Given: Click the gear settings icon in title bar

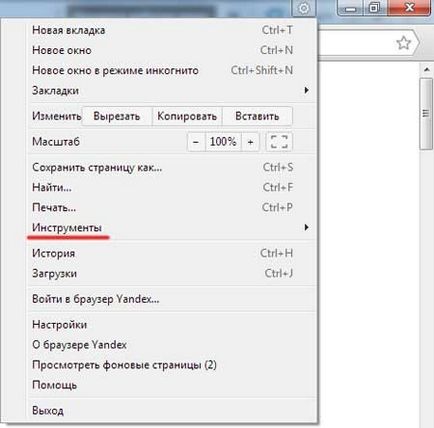Looking at the screenshot, I should (304, 8).
